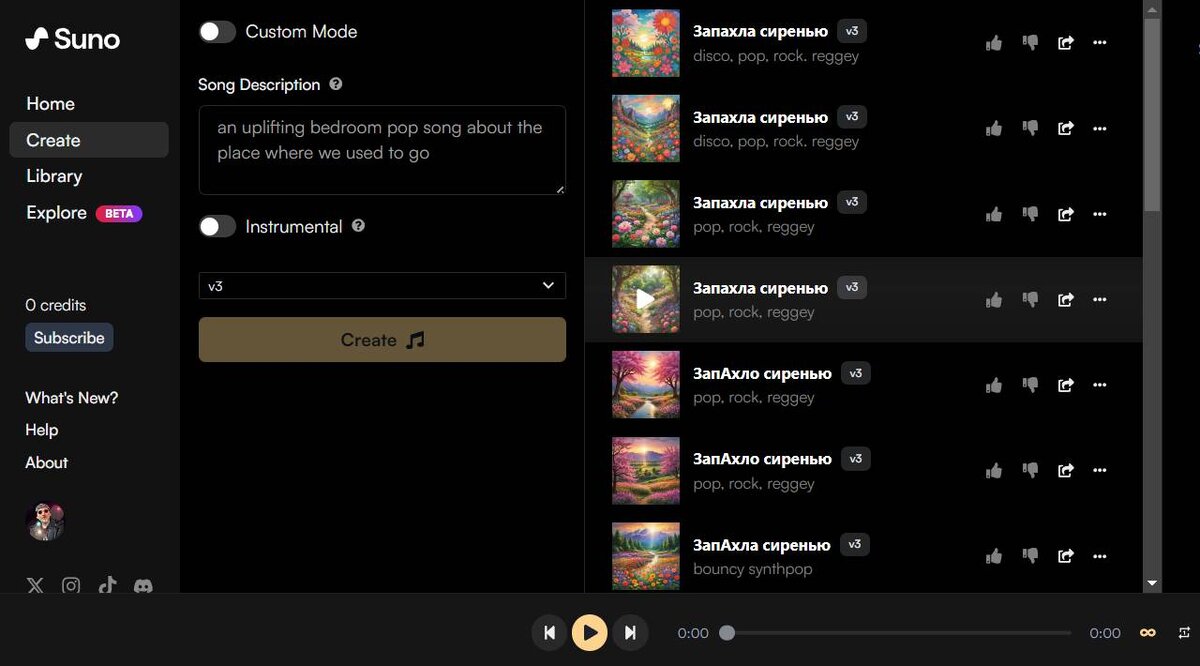Click the scrollbar down arrow
The width and height of the screenshot is (1200, 666).
1152,583
